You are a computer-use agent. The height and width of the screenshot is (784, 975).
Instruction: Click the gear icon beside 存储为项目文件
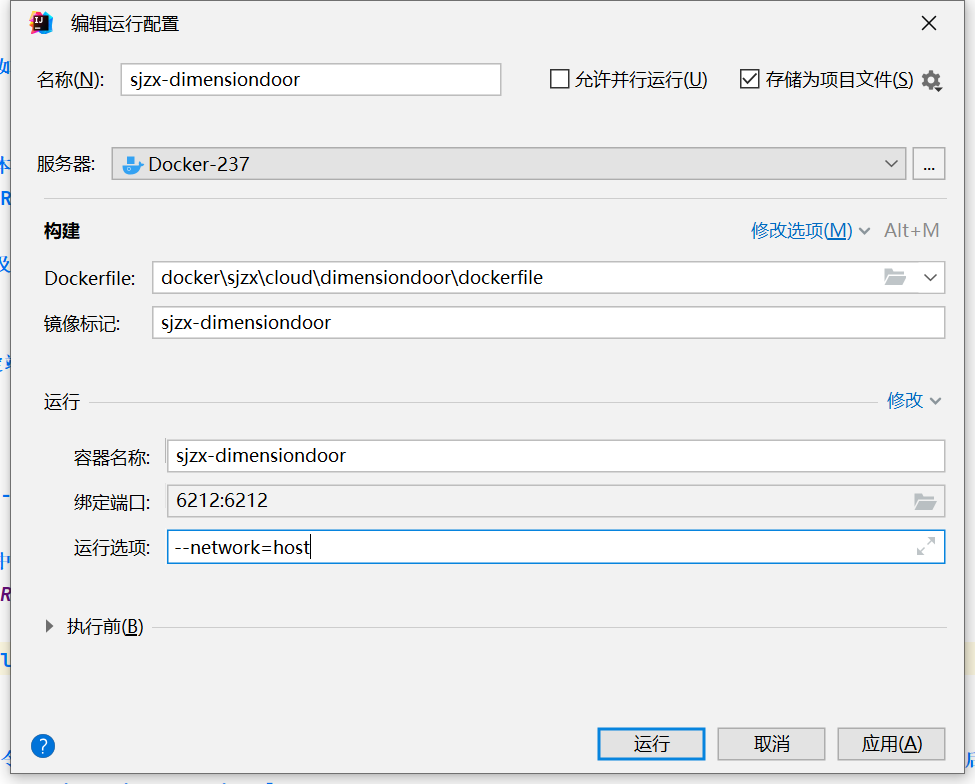(931, 81)
